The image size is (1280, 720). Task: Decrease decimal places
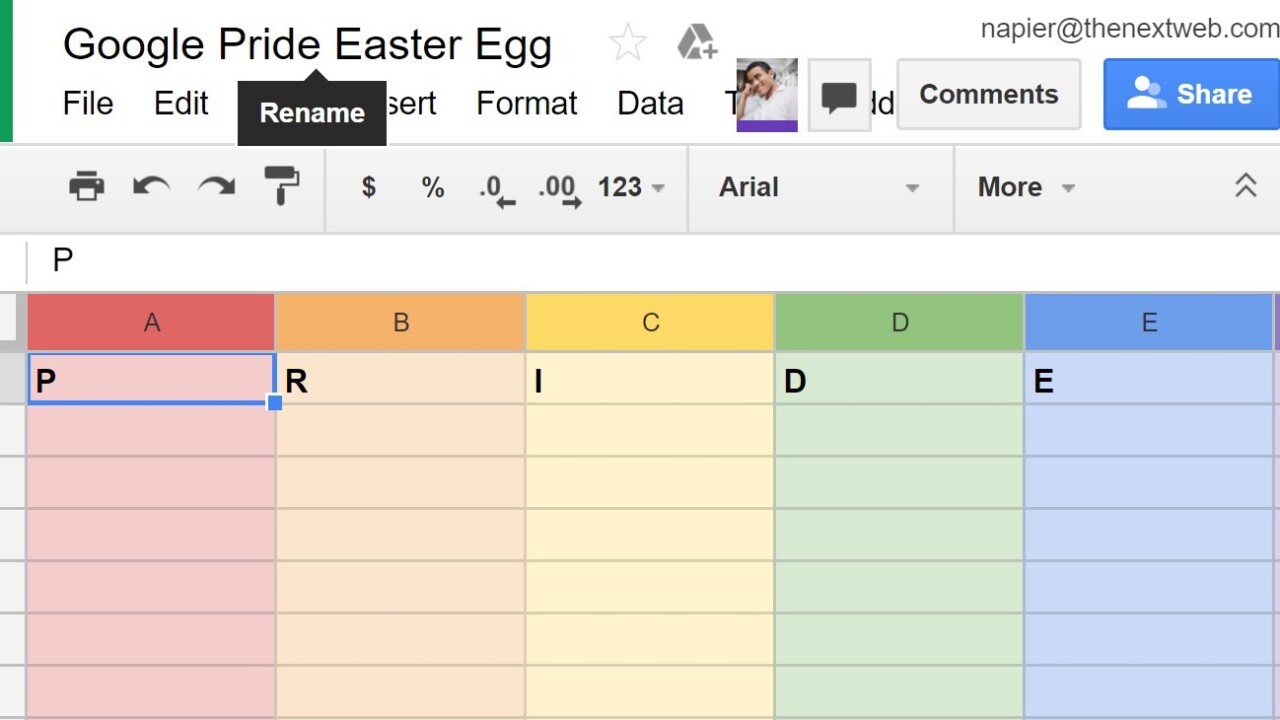[x=496, y=189]
